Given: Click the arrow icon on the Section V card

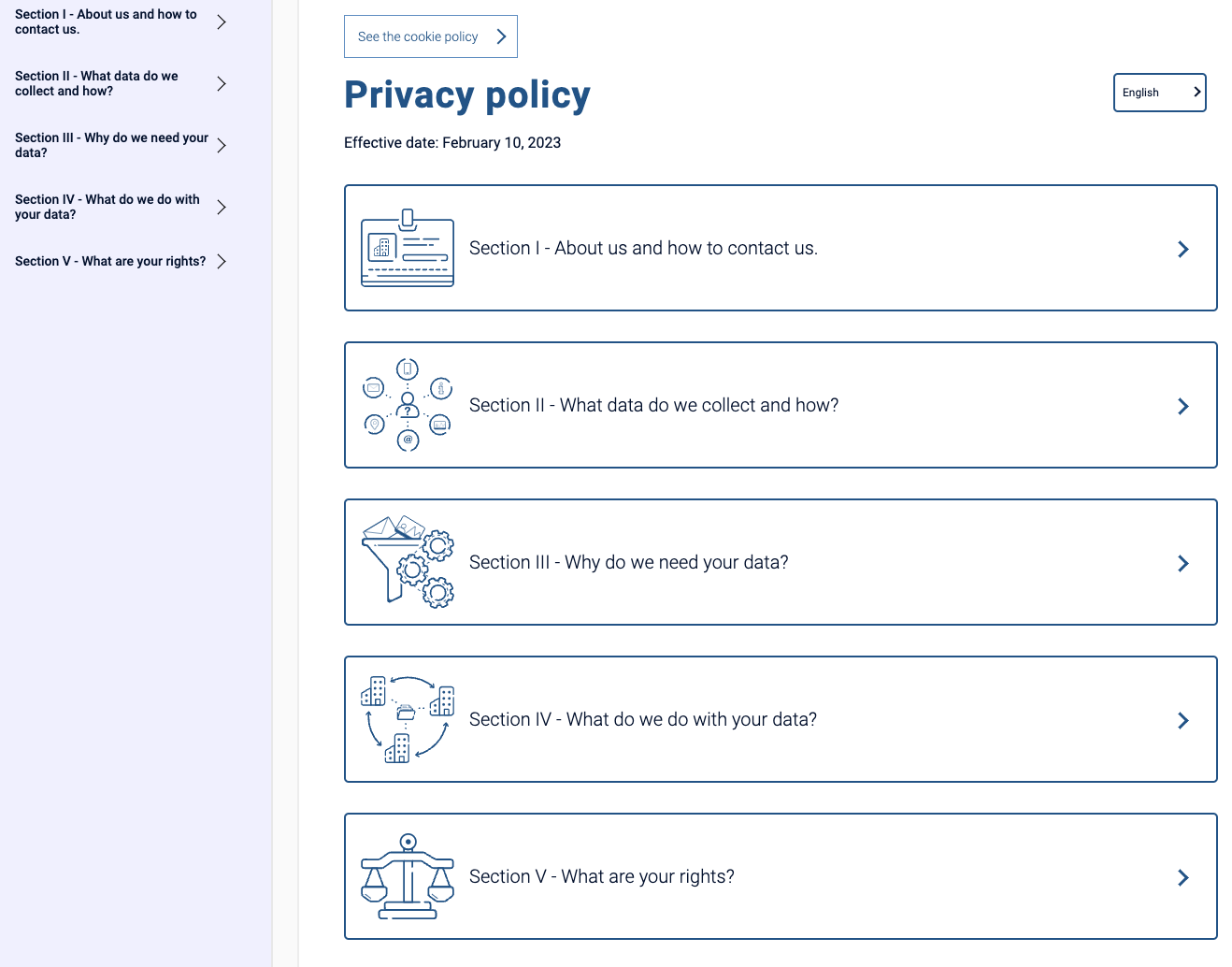Looking at the screenshot, I should pyautogui.click(x=1182, y=877).
